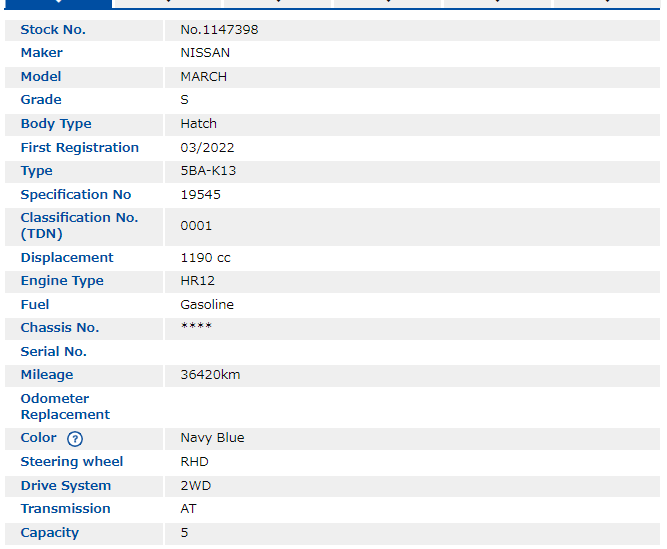This screenshot has width=667, height=549.
Task: Select the 03/2022 first registration date
Action: tap(207, 148)
